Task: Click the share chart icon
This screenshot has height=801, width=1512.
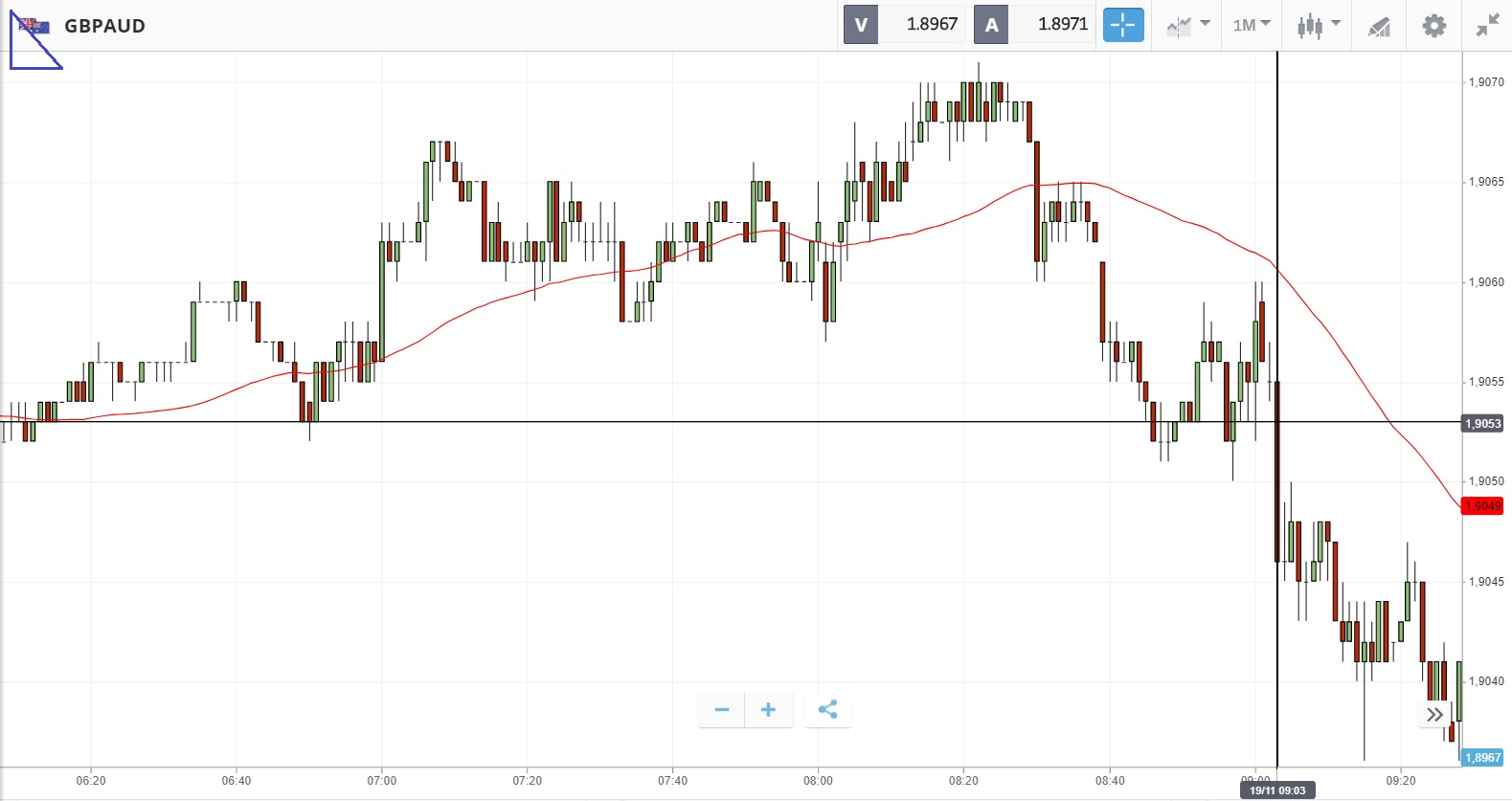Action: 828,710
